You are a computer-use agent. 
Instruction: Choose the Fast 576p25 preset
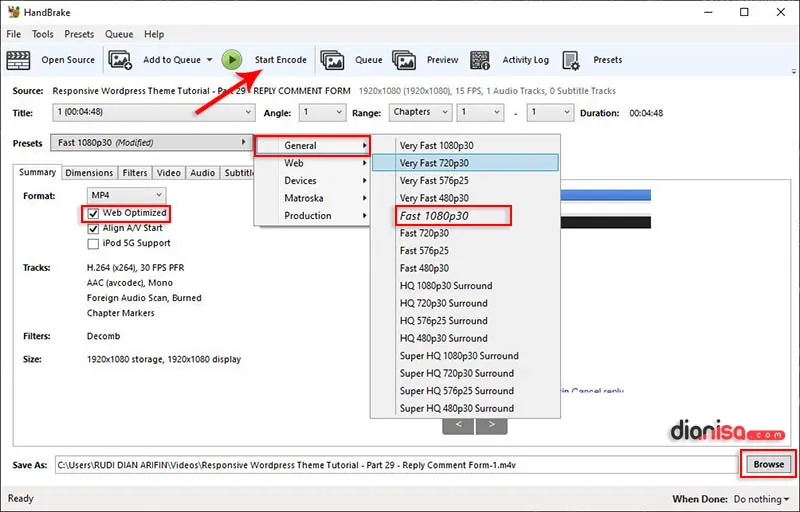[x=465, y=250]
